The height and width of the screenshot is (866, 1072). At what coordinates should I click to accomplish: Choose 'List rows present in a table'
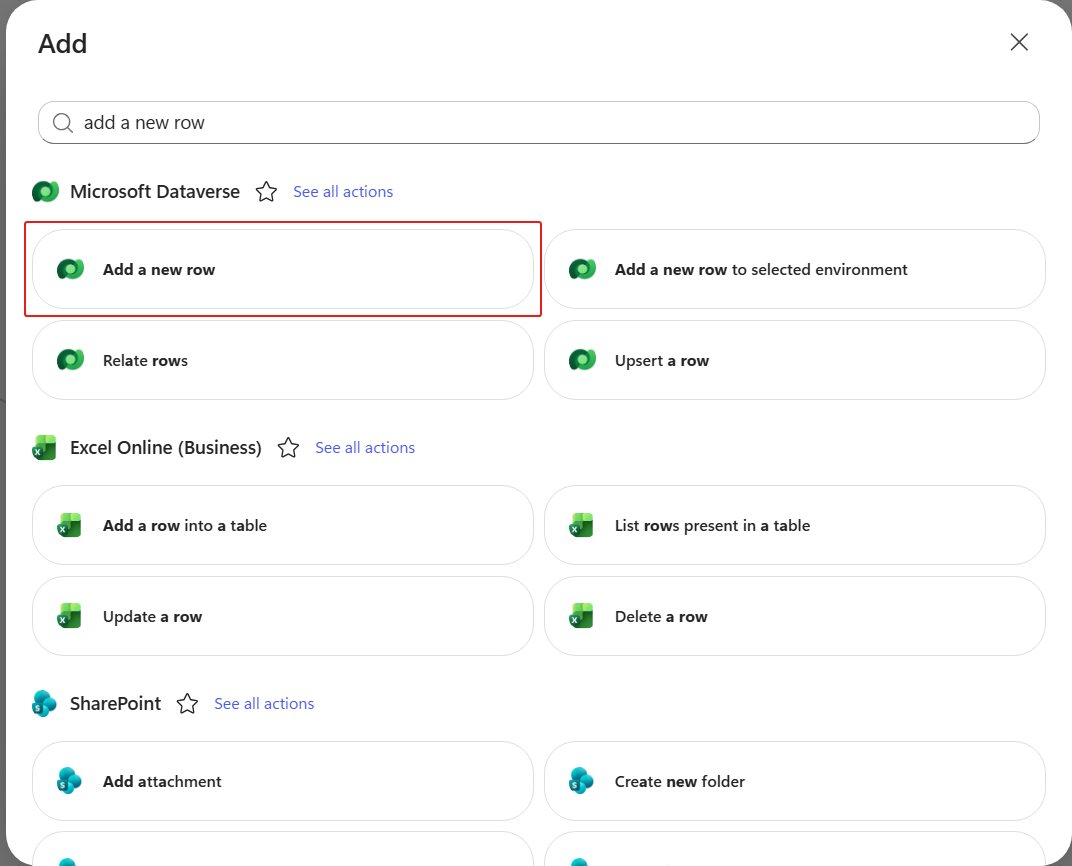794,525
